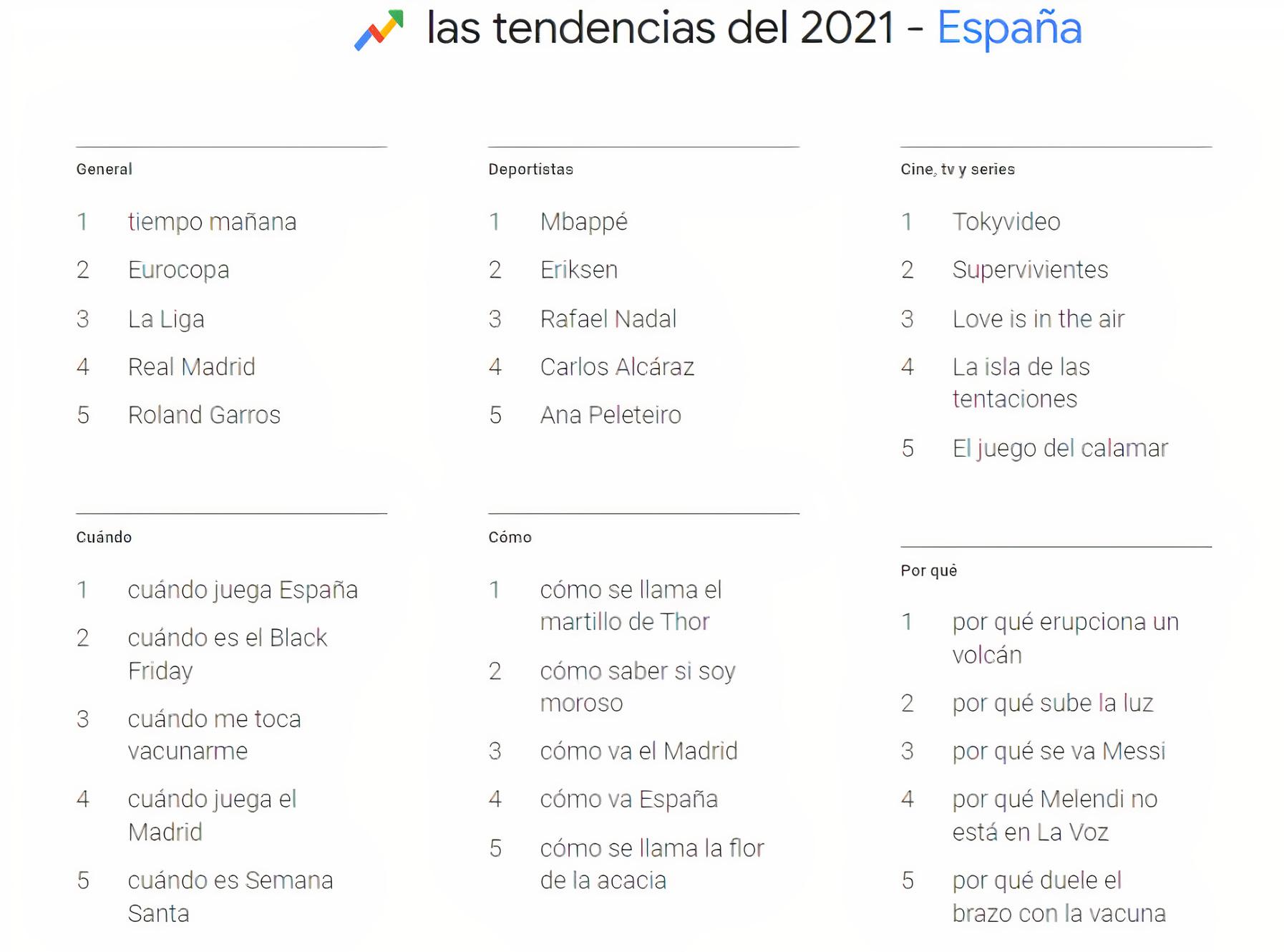Click the Google Trends arrow icon
The width and height of the screenshot is (1284, 952).
coord(379,30)
